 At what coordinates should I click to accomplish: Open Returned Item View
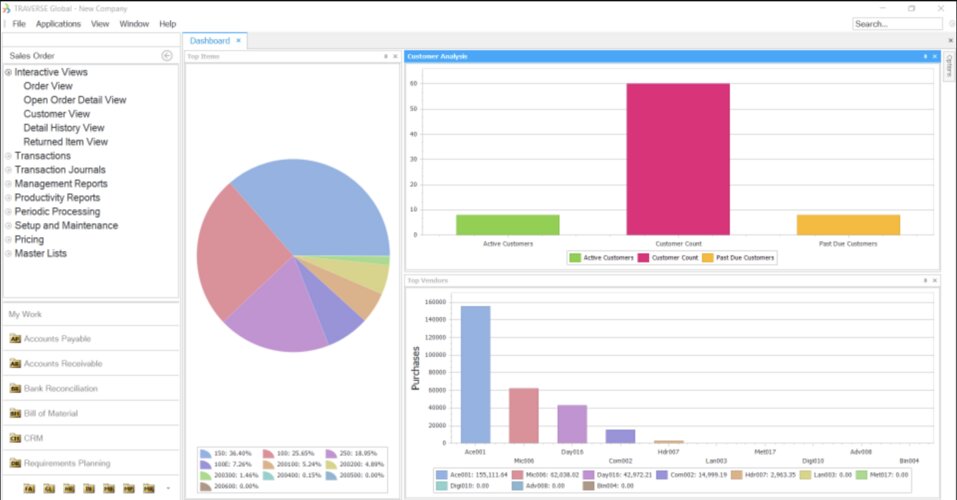66,142
